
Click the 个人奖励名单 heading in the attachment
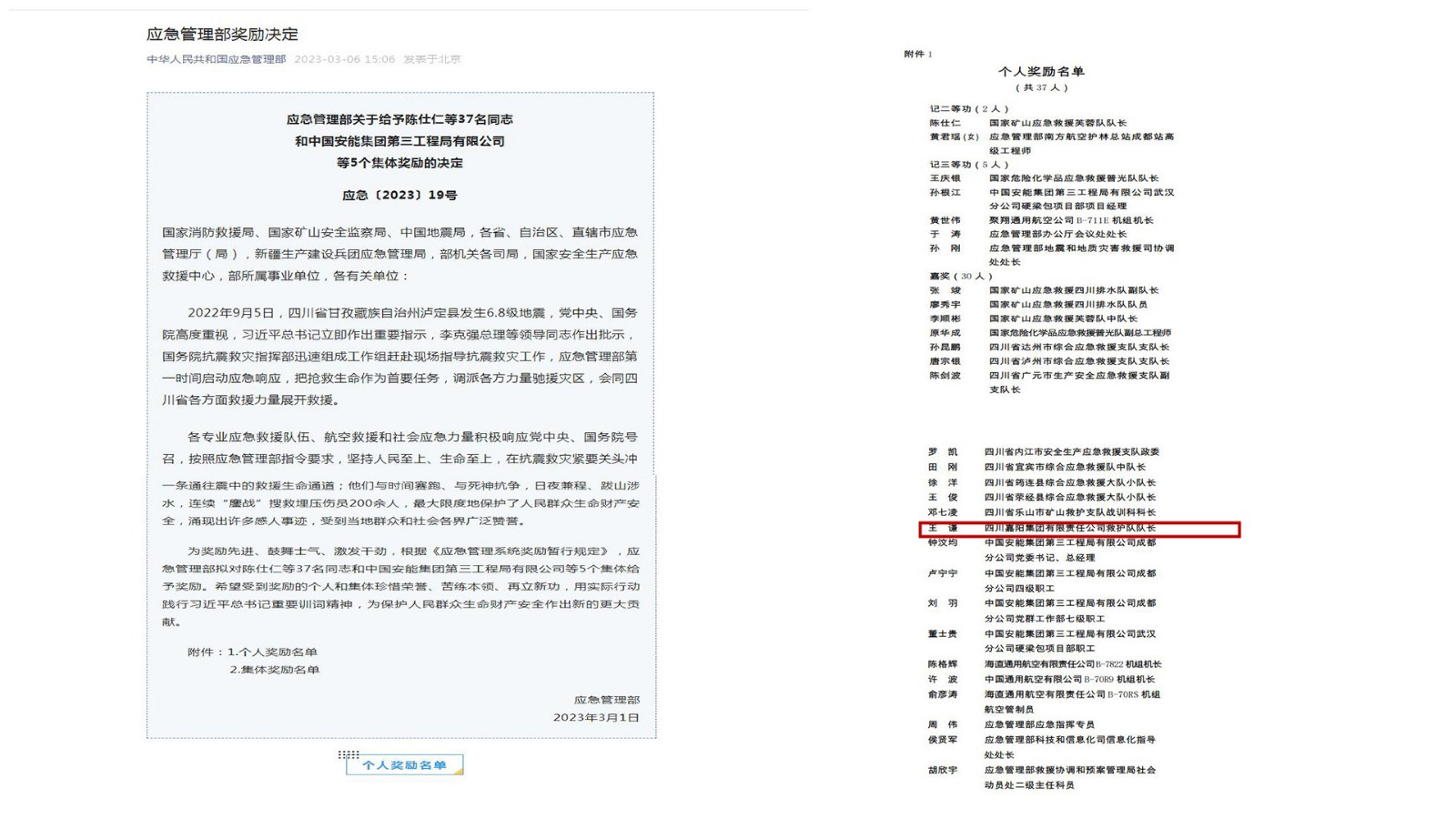pyautogui.click(x=1041, y=71)
